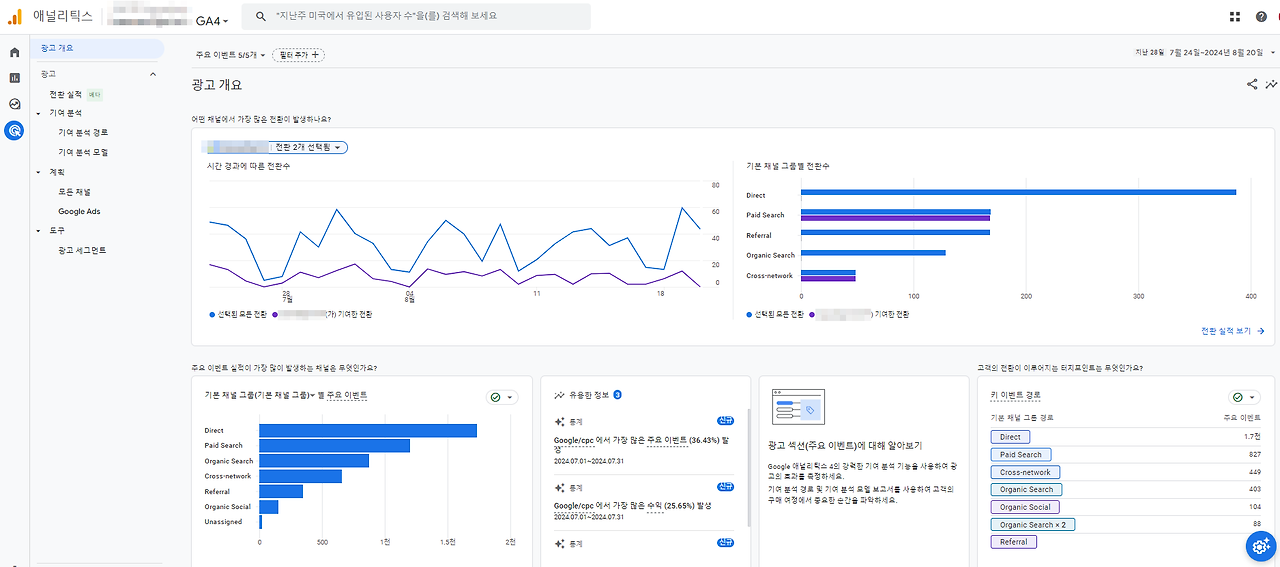Open the Reports icon in left rail

14,78
